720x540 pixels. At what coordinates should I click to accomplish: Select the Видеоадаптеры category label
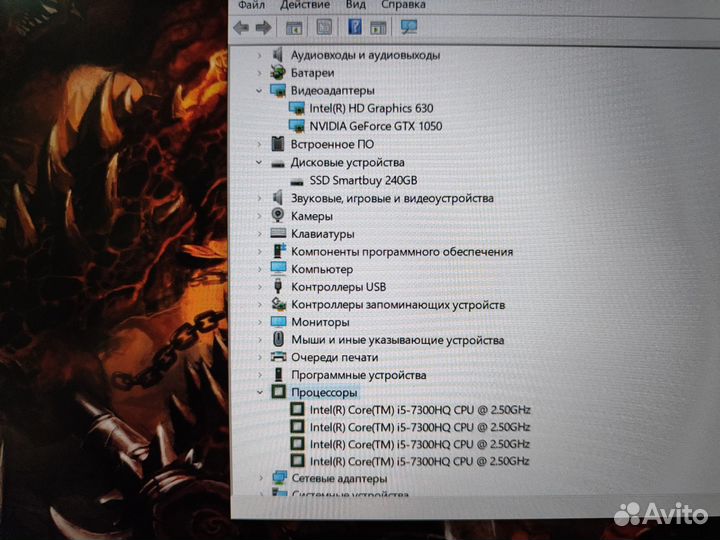click(333, 91)
